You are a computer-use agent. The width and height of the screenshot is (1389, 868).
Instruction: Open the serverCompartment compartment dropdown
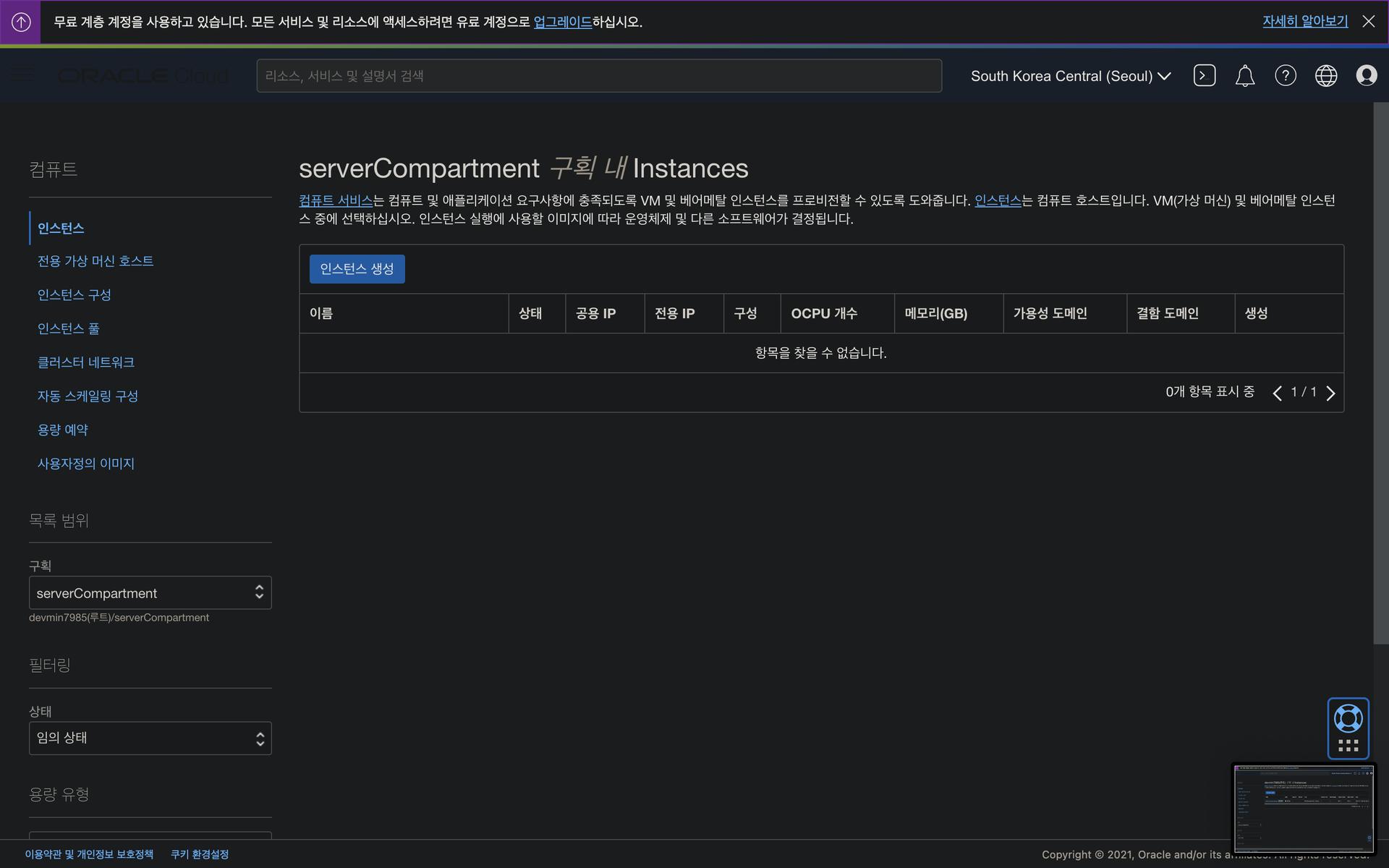[x=150, y=592]
